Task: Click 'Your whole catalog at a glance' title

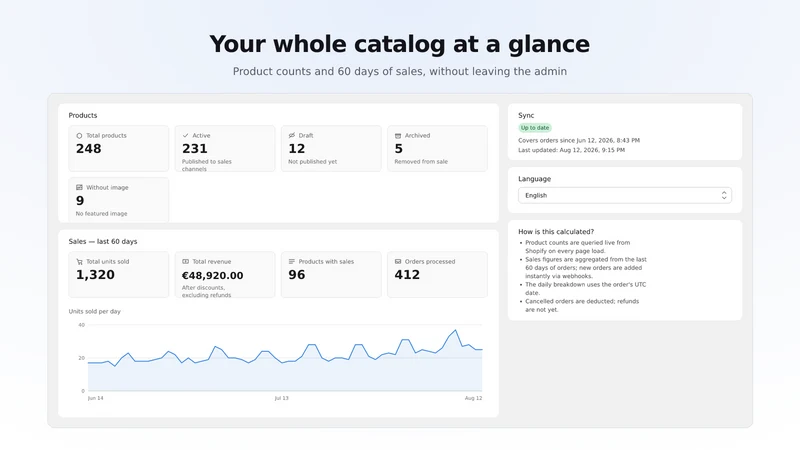Action: 399,44
